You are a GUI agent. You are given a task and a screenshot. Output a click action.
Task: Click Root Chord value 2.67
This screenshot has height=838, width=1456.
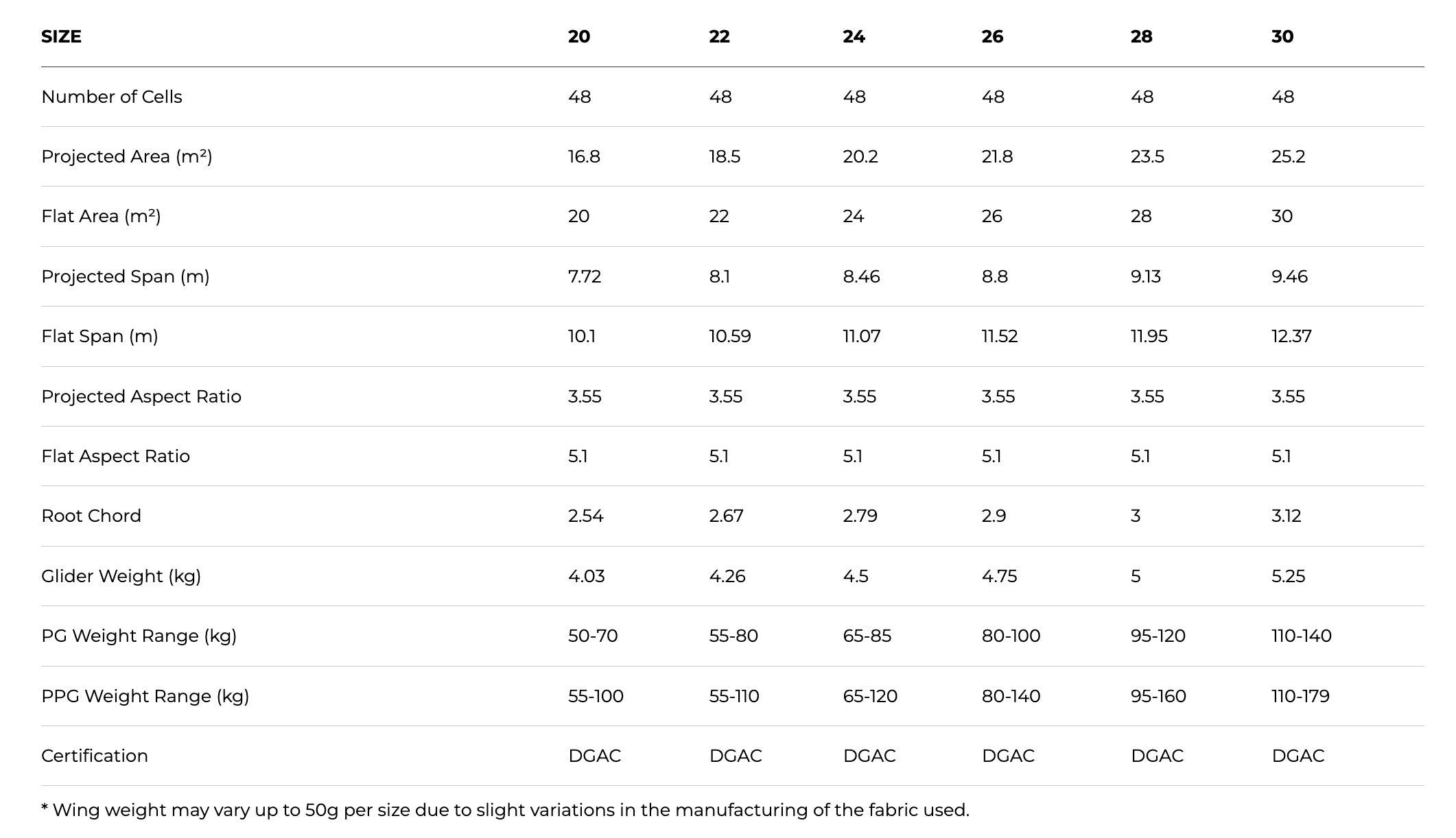(x=726, y=516)
